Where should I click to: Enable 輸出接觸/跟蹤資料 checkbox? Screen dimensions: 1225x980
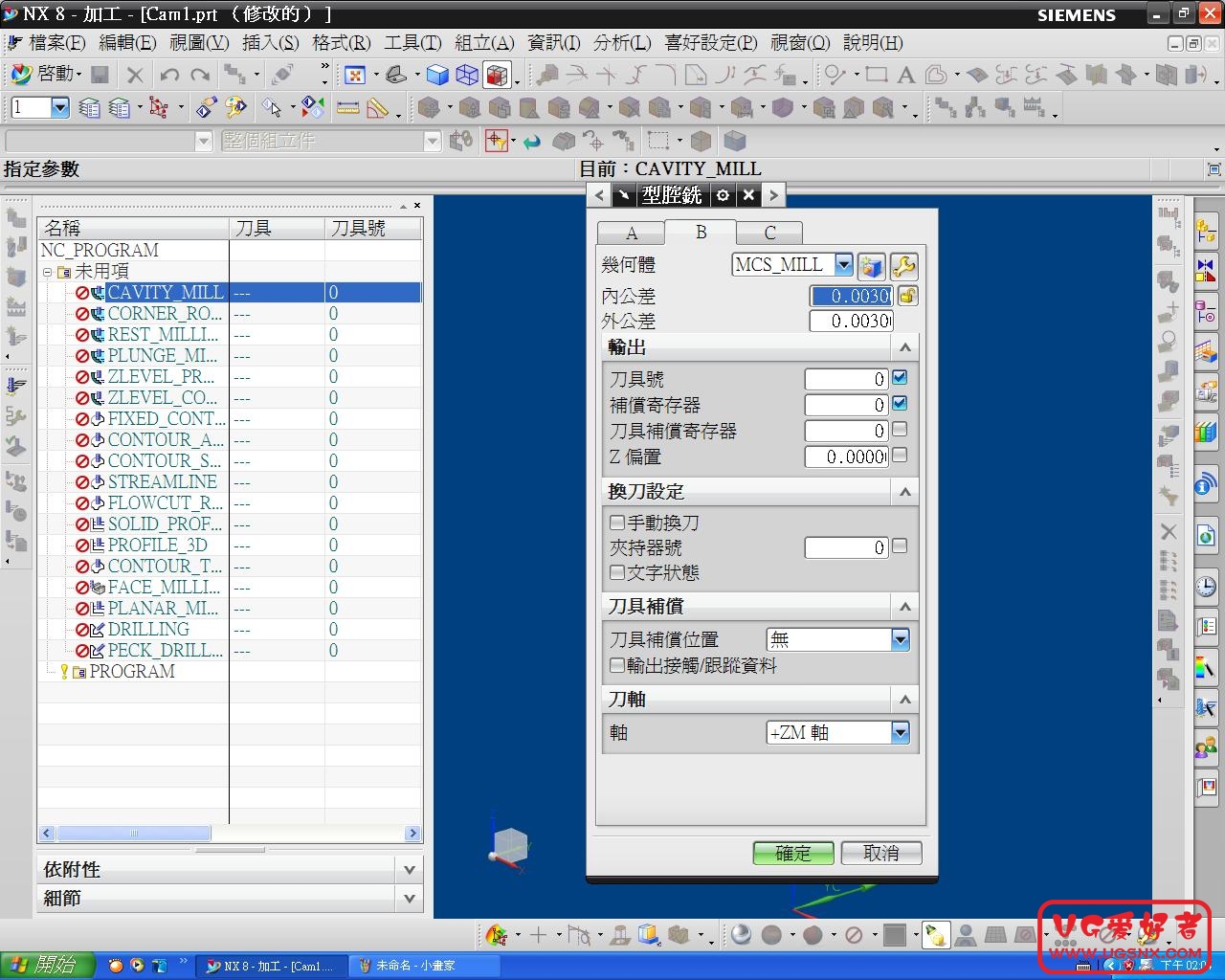[617, 665]
